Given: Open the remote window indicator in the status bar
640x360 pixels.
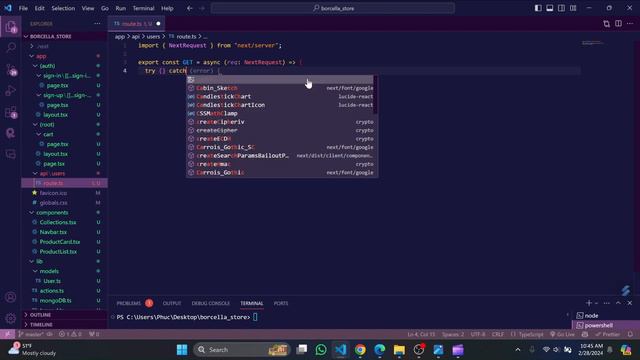Looking at the screenshot, I should tap(7, 334).
